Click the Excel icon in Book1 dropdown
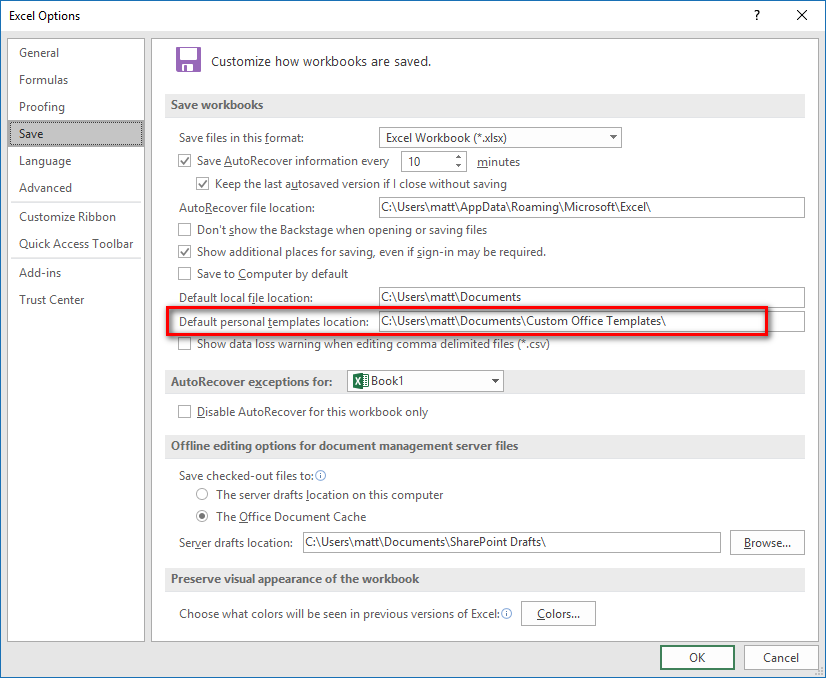This screenshot has width=826, height=678. click(360, 381)
